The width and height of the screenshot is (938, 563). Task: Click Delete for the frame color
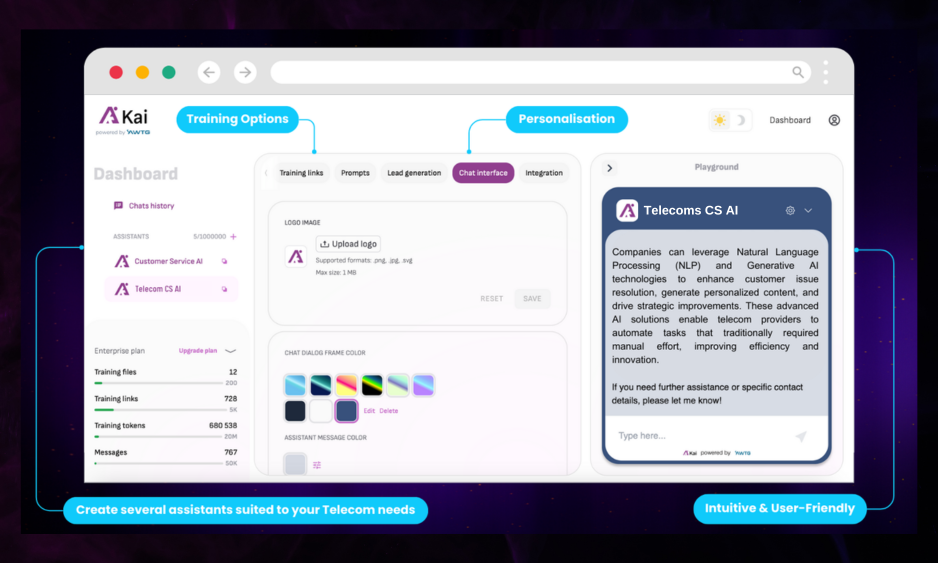click(x=388, y=411)
